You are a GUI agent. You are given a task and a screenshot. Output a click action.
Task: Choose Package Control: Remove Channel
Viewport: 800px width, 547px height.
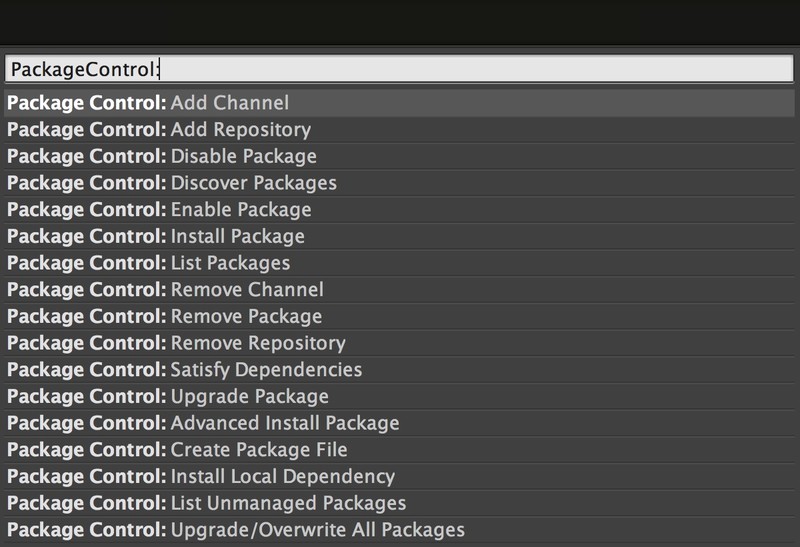399,289
